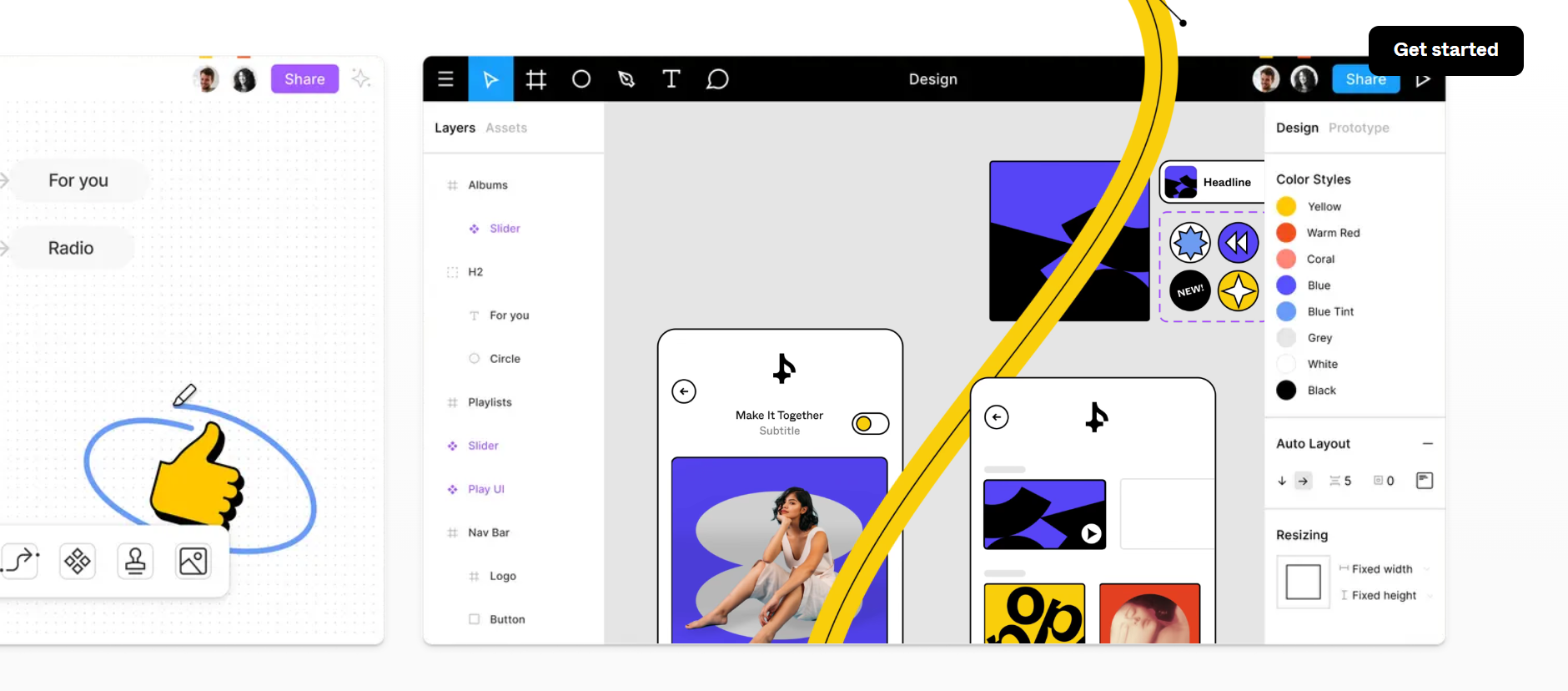The image size is (1568, 691).
Task: Click the thumbs-up sticker in FigJam
Action: [x=198, y=474]
